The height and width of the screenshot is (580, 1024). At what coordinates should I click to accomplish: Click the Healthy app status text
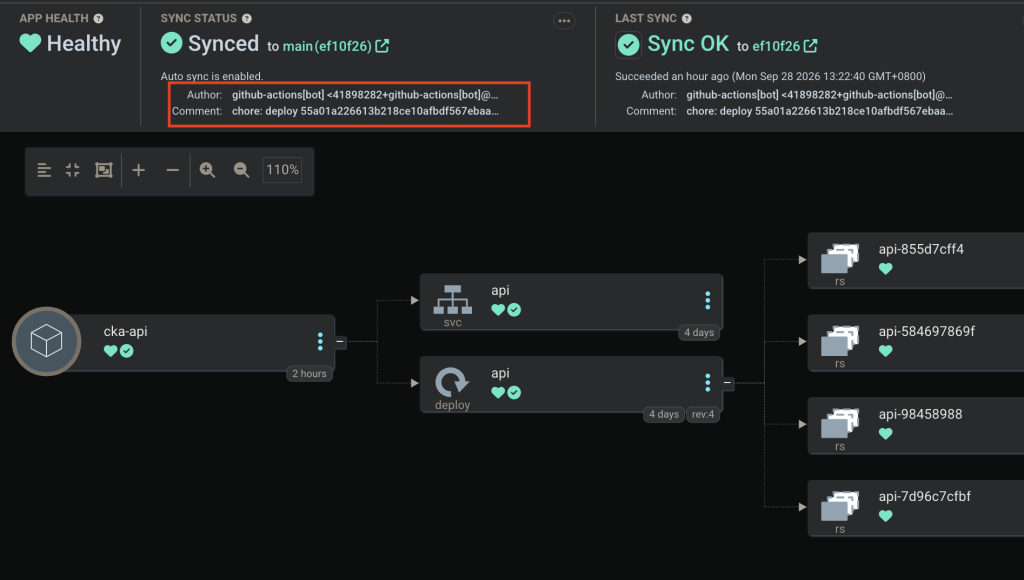tap(84, 44)
